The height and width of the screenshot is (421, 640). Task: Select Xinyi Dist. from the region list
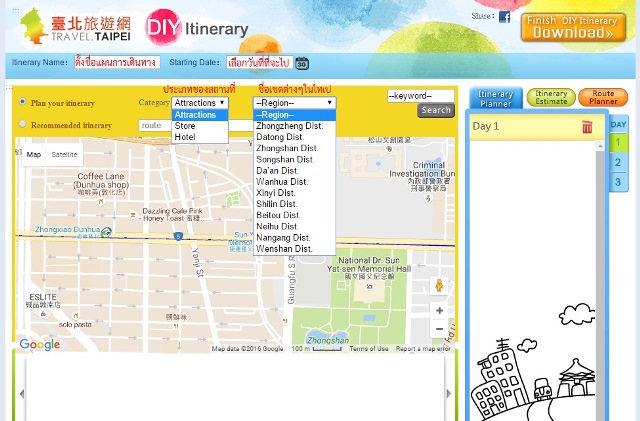click(x=294, y=193)
